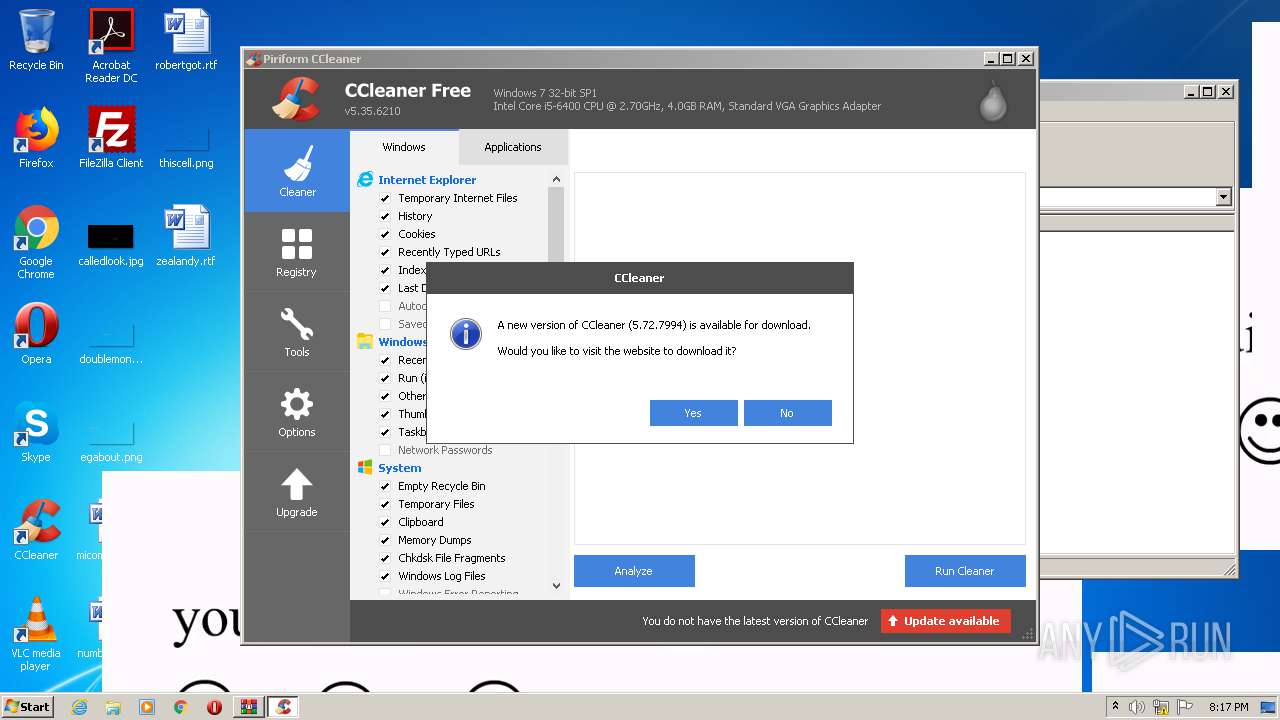Open the Upgrade section
The image size is (1280, 720).
click(x=297, y=492)
